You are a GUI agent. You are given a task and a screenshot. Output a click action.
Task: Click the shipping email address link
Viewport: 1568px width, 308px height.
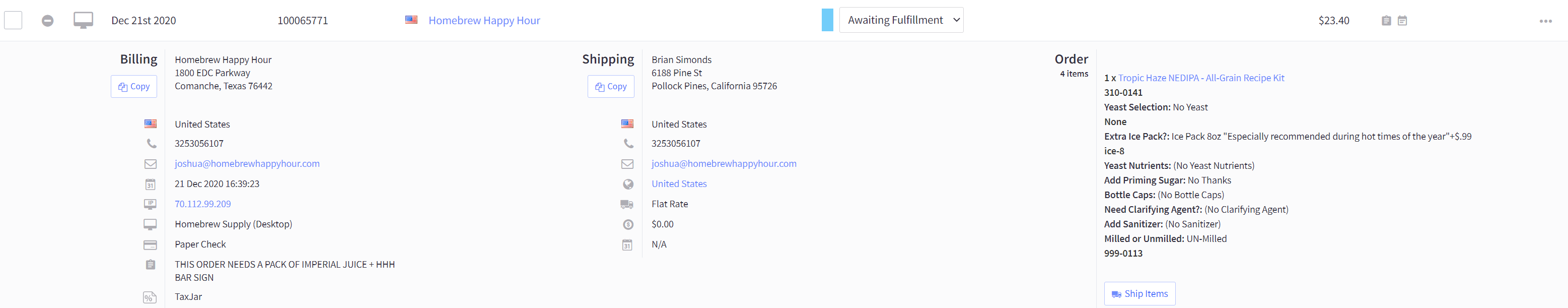coord(724,163)
